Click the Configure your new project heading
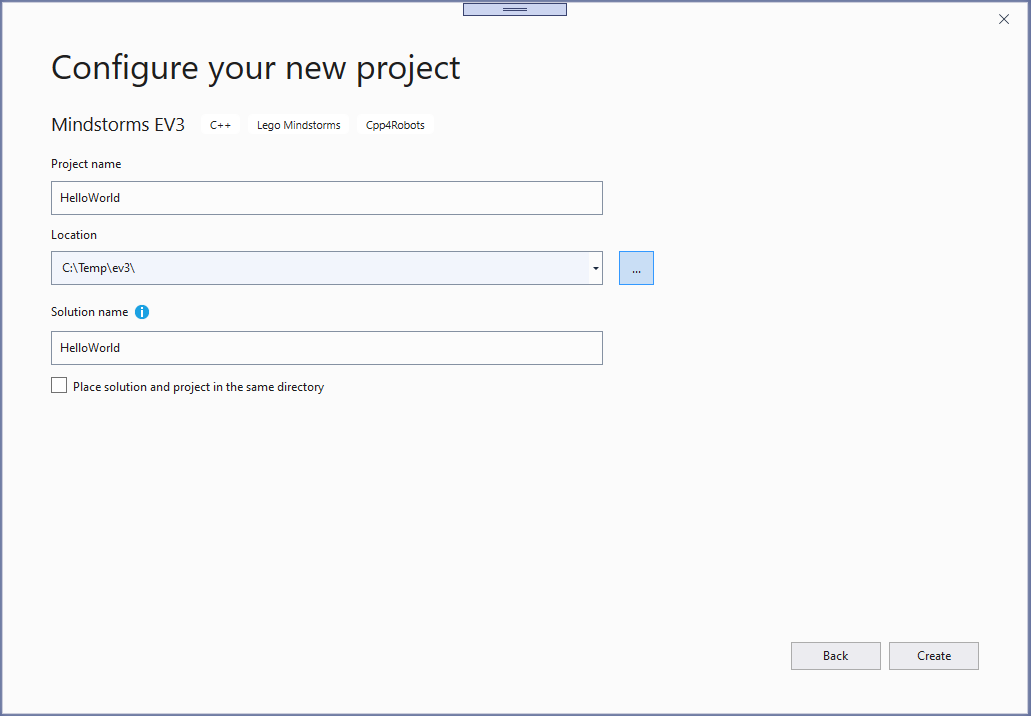 tap(256, 68)
